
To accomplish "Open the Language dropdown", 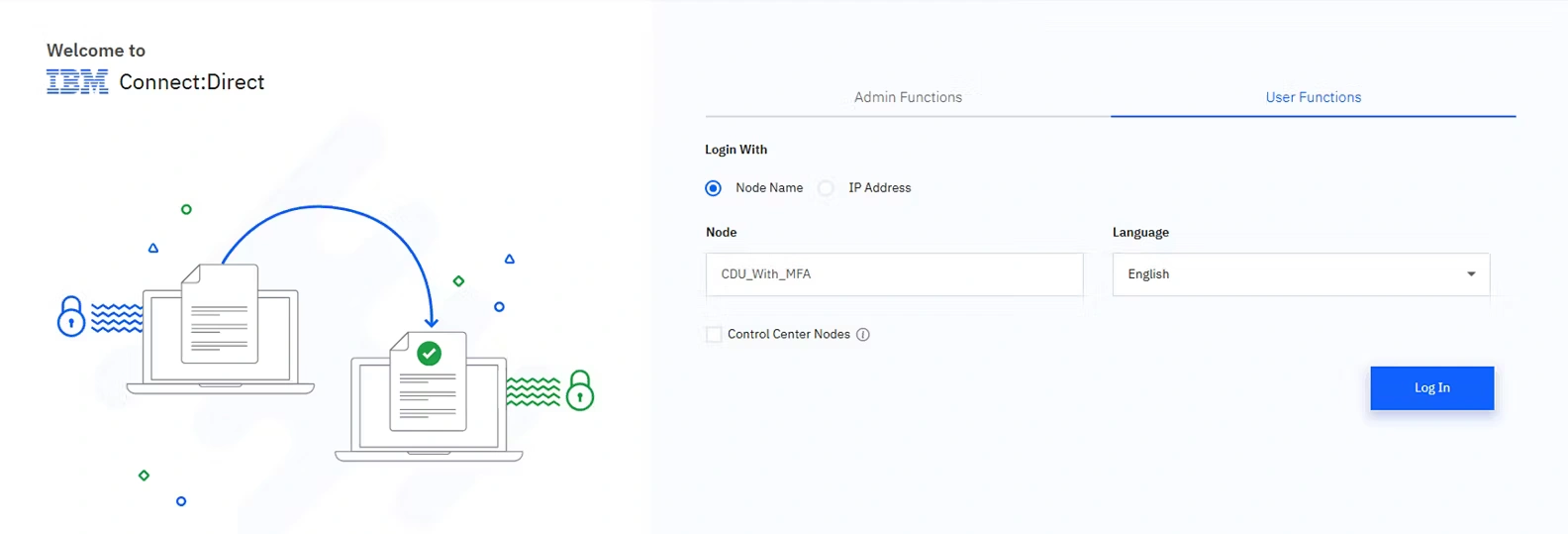I will pos(1301,274).
